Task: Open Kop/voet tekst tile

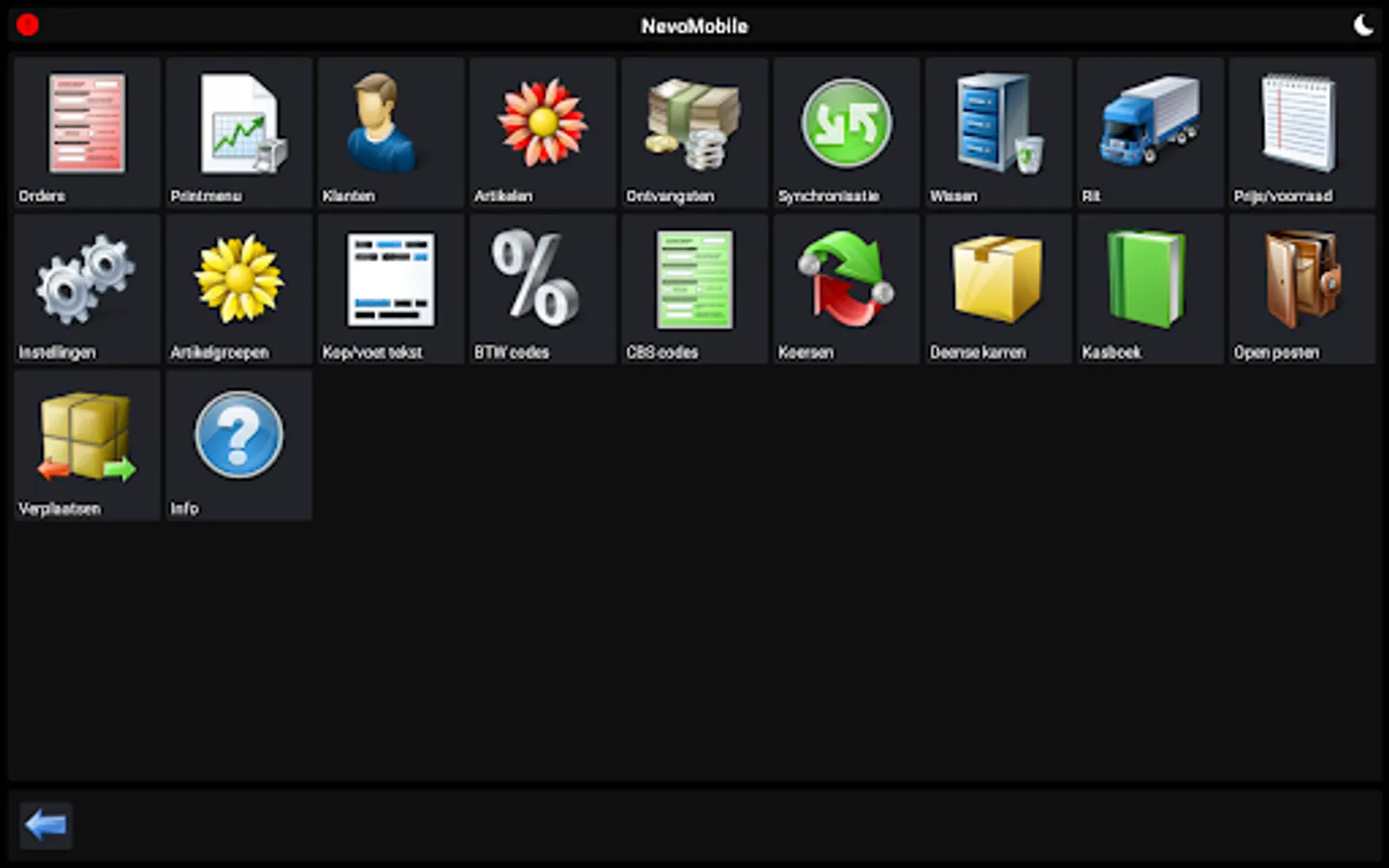Action: point(391,289)
